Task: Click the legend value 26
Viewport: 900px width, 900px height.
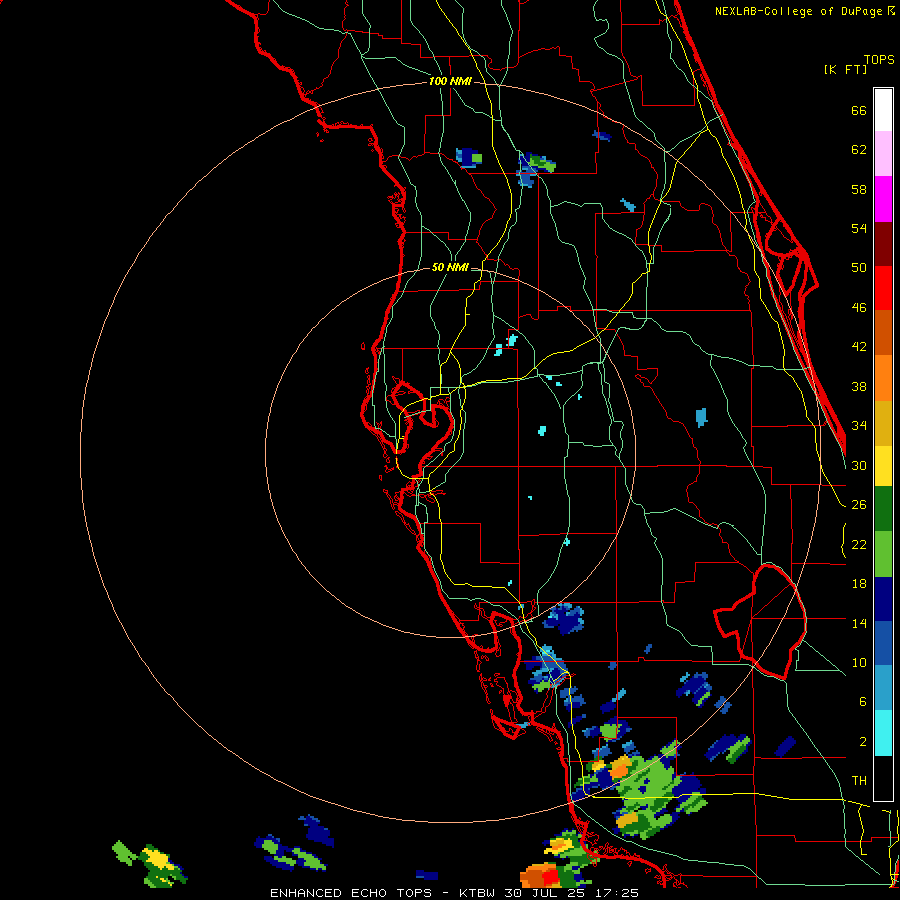Action: click(x=859, y=505)
